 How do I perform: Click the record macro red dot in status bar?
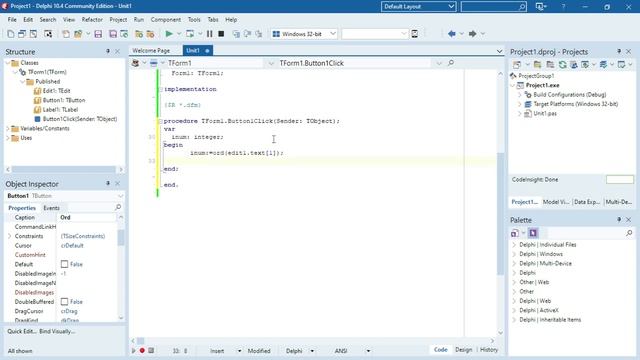coord(142,350)
